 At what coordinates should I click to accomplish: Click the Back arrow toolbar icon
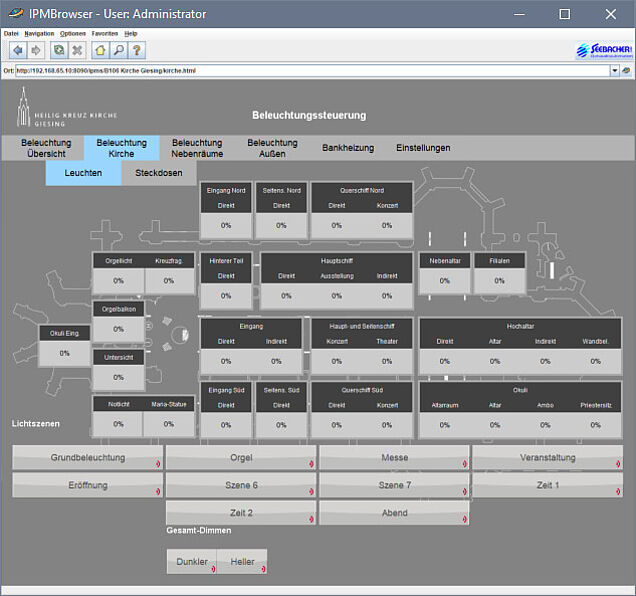pos(18,50)
